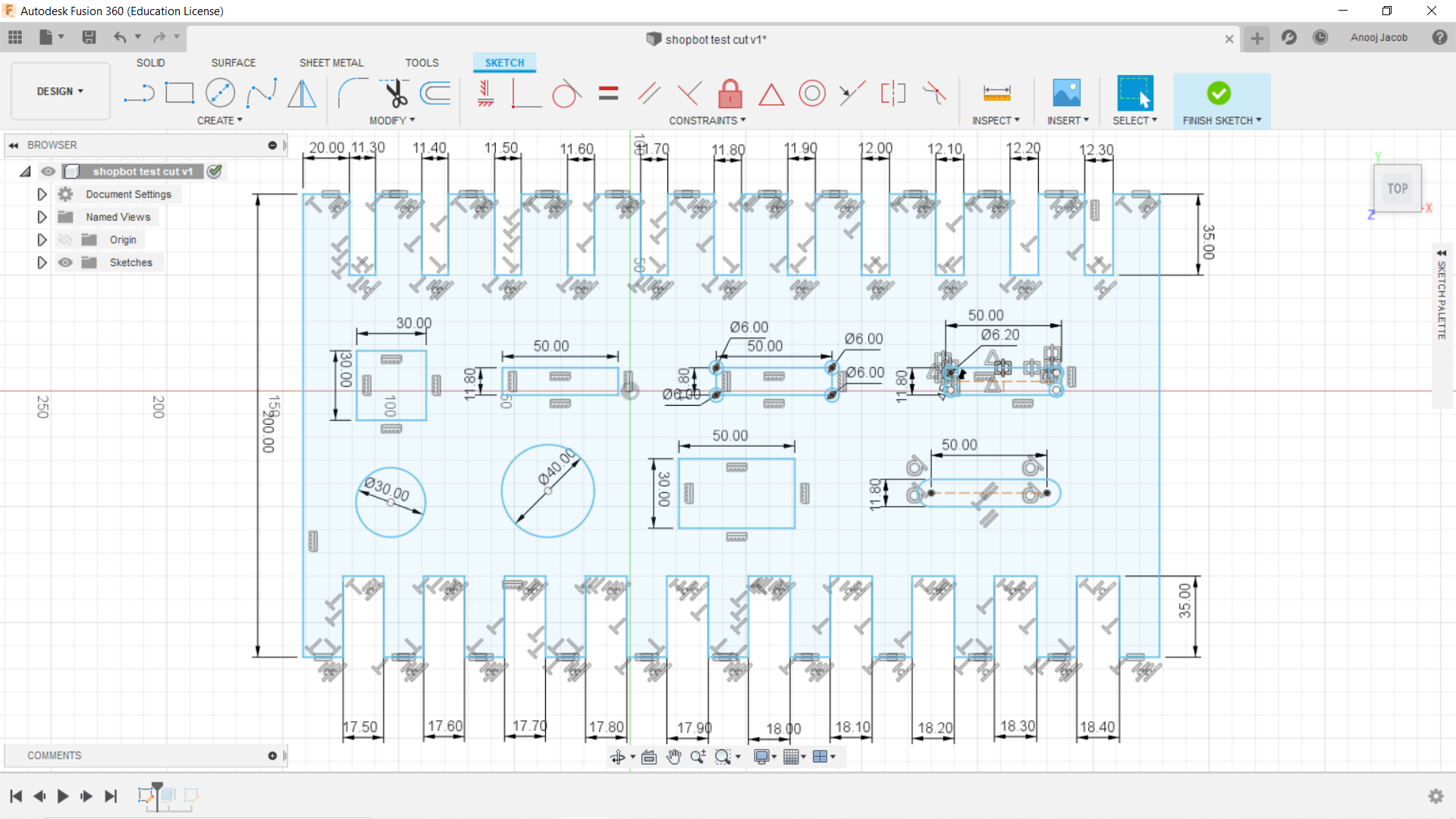
Task: Select the Mirror sketch tool
Action: pyautogui.click(x=302, y=93)
